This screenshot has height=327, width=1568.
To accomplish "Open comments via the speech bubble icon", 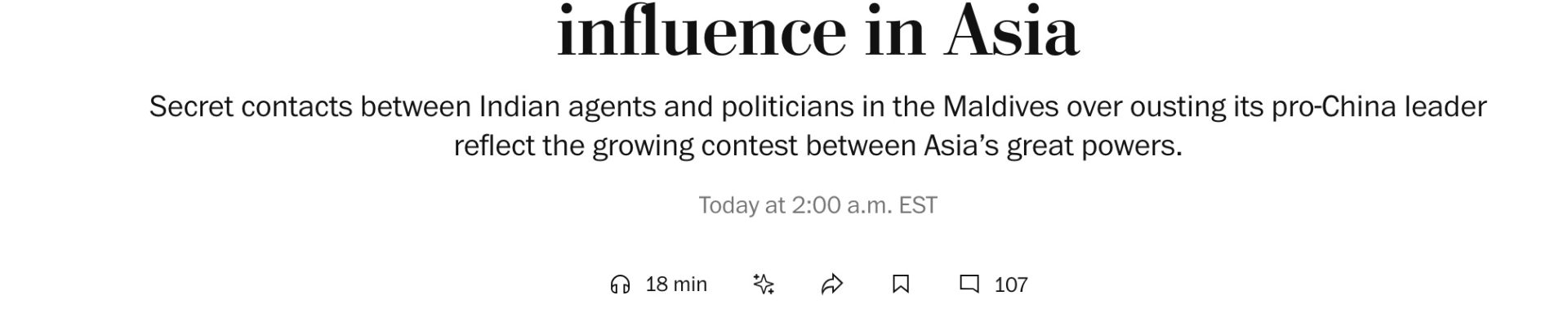I will [x=969, y=284].
